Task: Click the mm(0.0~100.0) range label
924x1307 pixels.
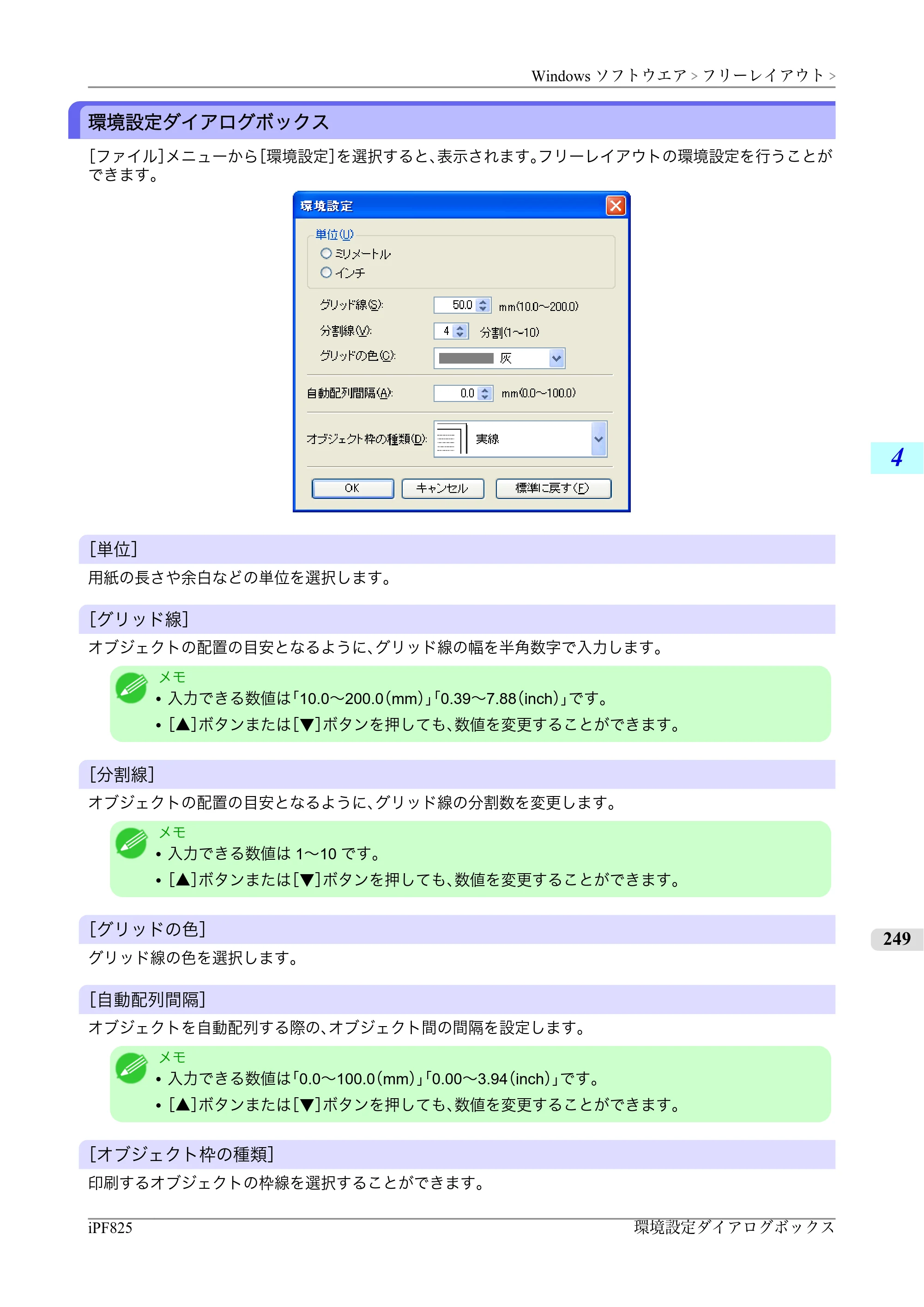Action: click(539, 393)
